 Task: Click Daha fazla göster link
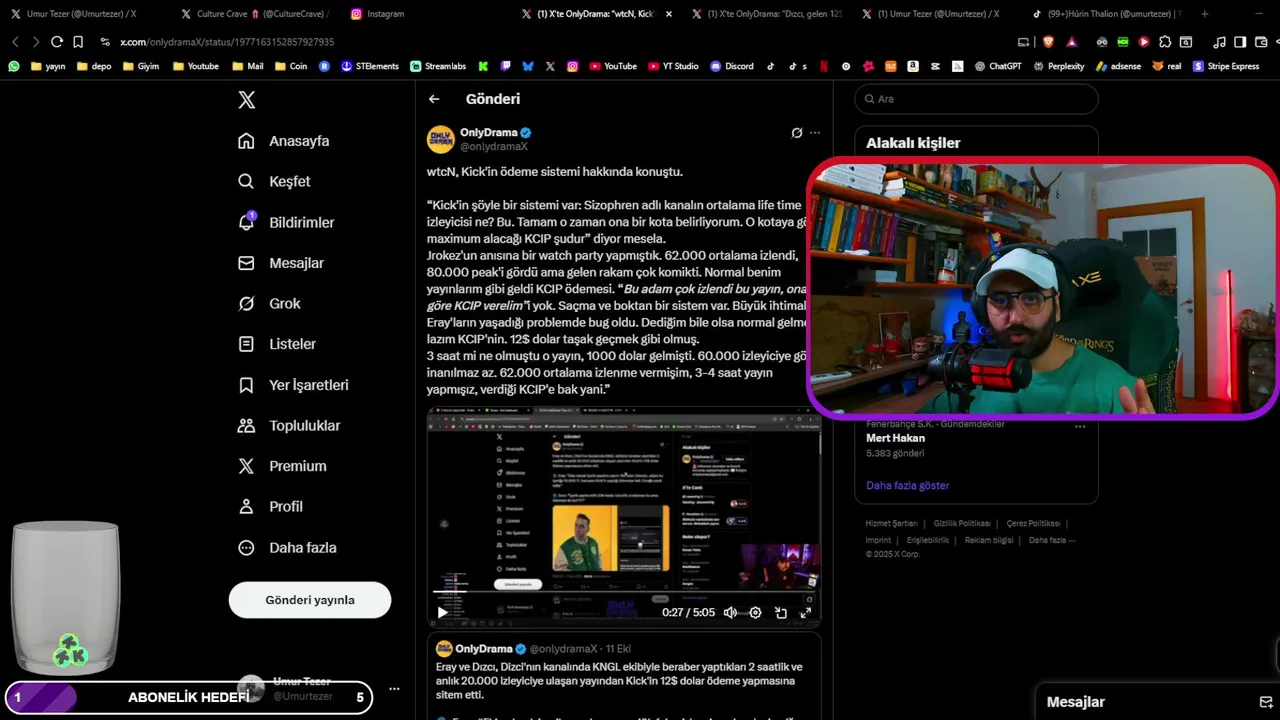coord(908,485)
